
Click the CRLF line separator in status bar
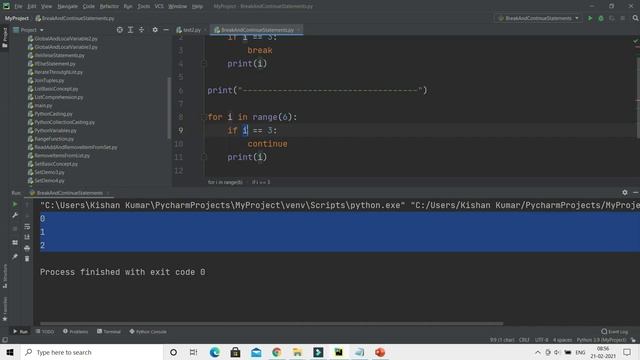pyautogui.click(x=524, y=340)
